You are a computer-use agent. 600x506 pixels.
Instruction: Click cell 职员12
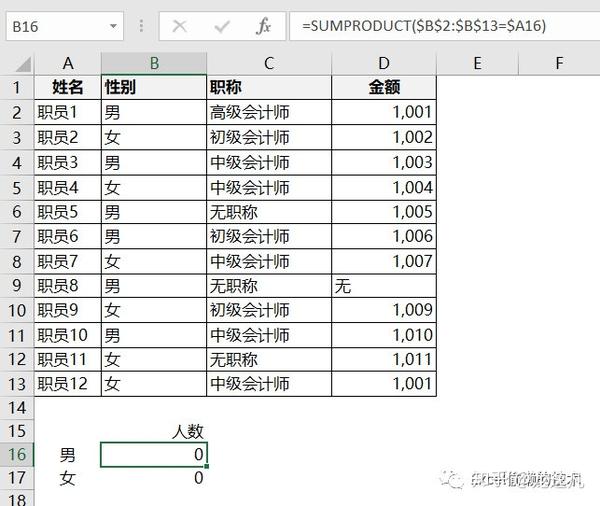tap(68, 384)
